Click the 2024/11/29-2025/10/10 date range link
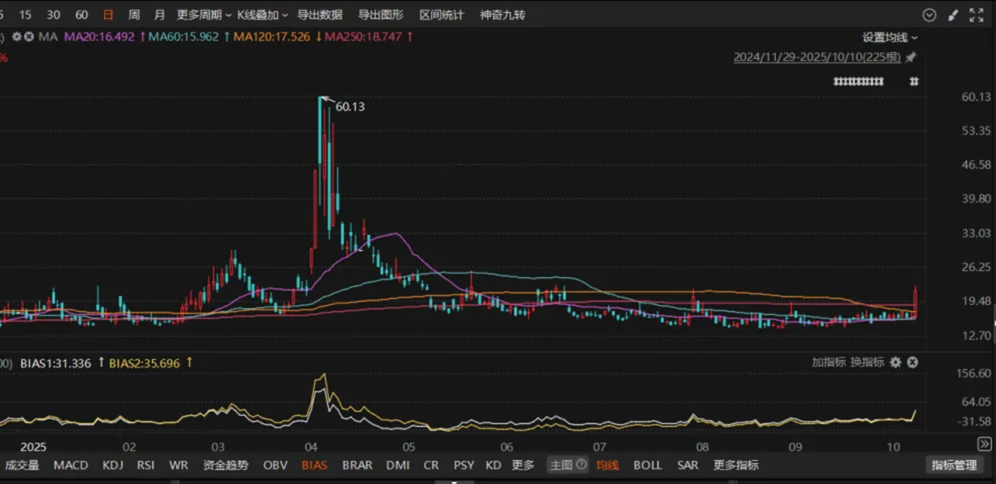 point(816,58)
